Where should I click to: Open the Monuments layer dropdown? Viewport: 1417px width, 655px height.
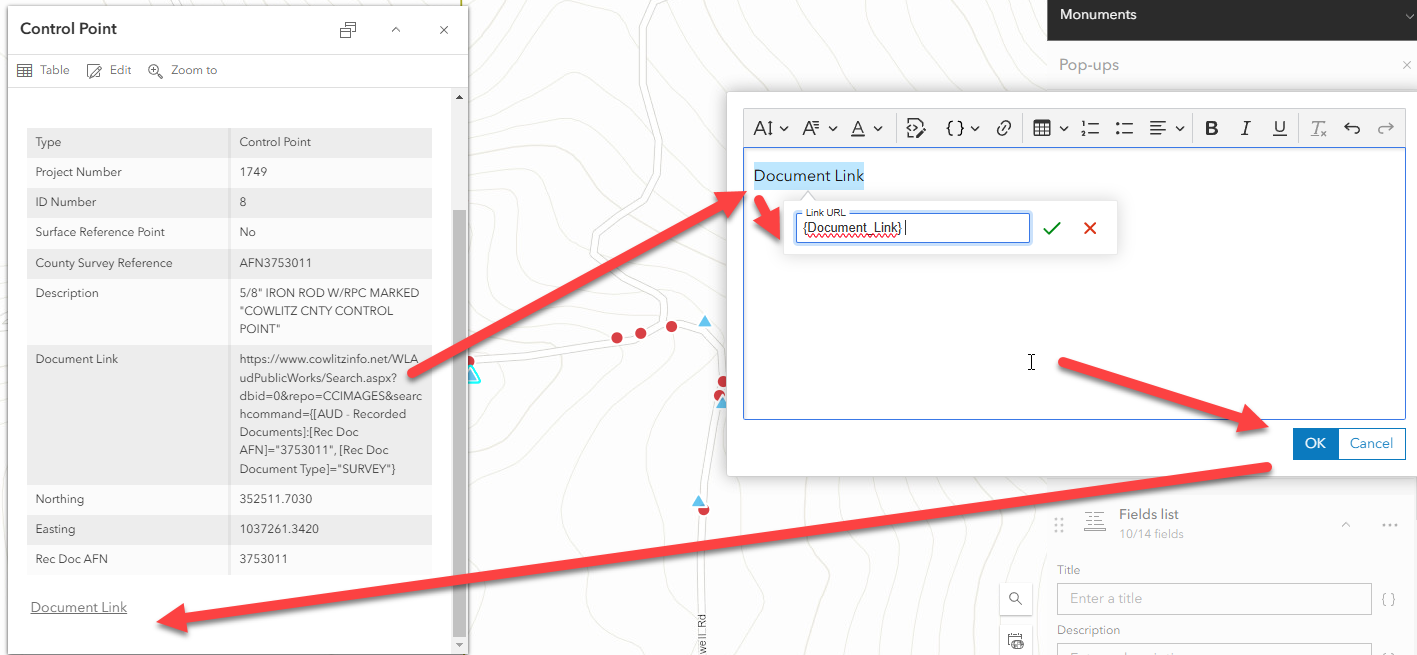click(x=1408, y=14)
